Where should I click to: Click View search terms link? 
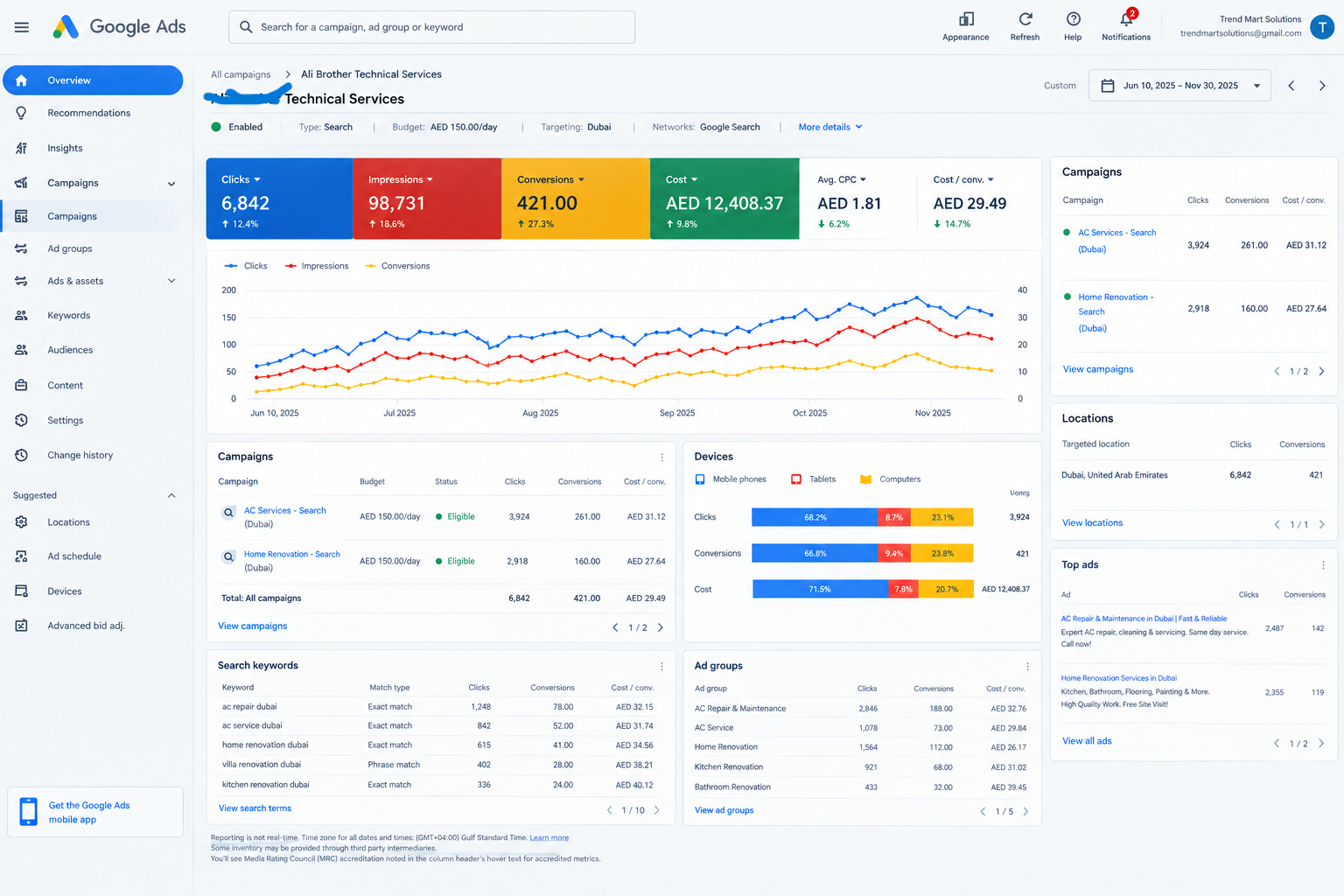[x=255, y=808]
